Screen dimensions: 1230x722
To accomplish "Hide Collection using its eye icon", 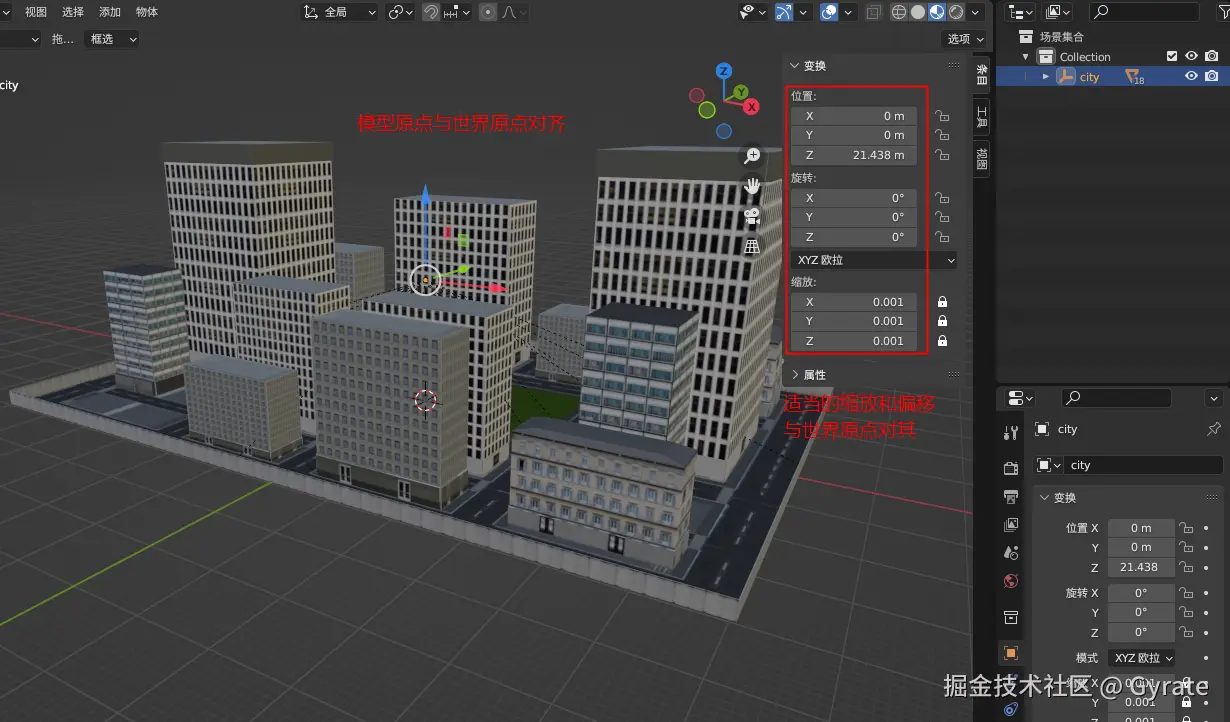I will tap(1192, 56).
